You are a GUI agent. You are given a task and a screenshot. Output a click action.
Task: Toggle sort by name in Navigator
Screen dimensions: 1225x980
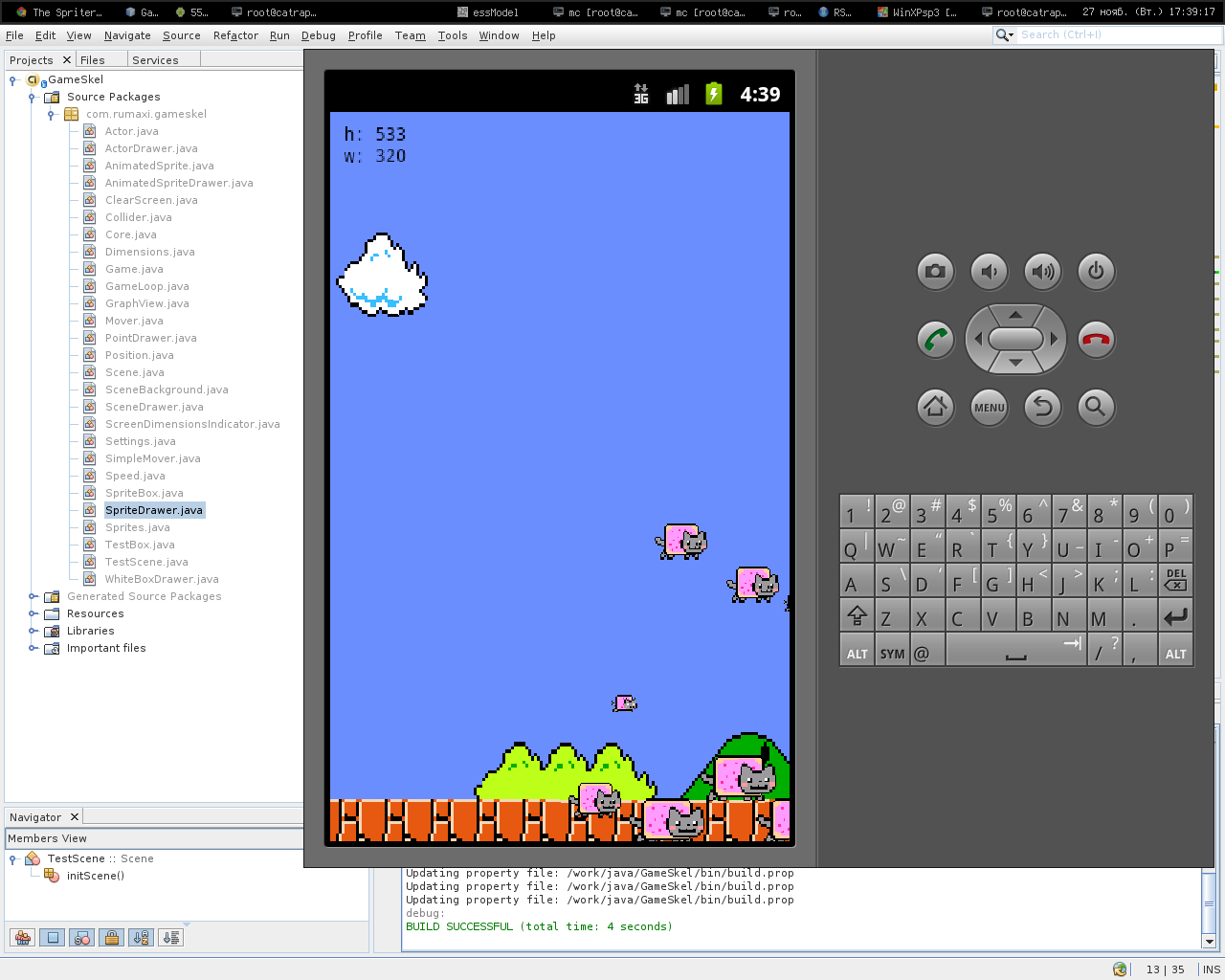[142, 938]
